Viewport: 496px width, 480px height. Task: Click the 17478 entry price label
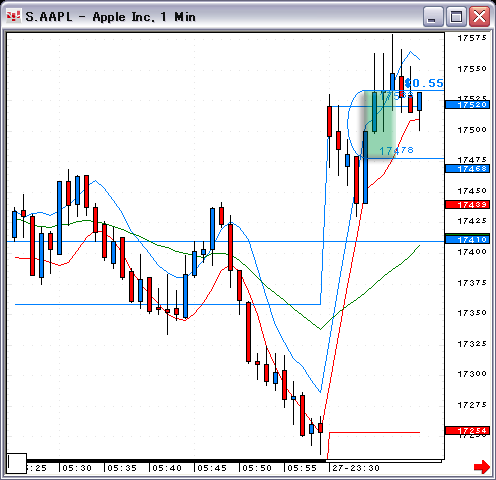point(396,150)
